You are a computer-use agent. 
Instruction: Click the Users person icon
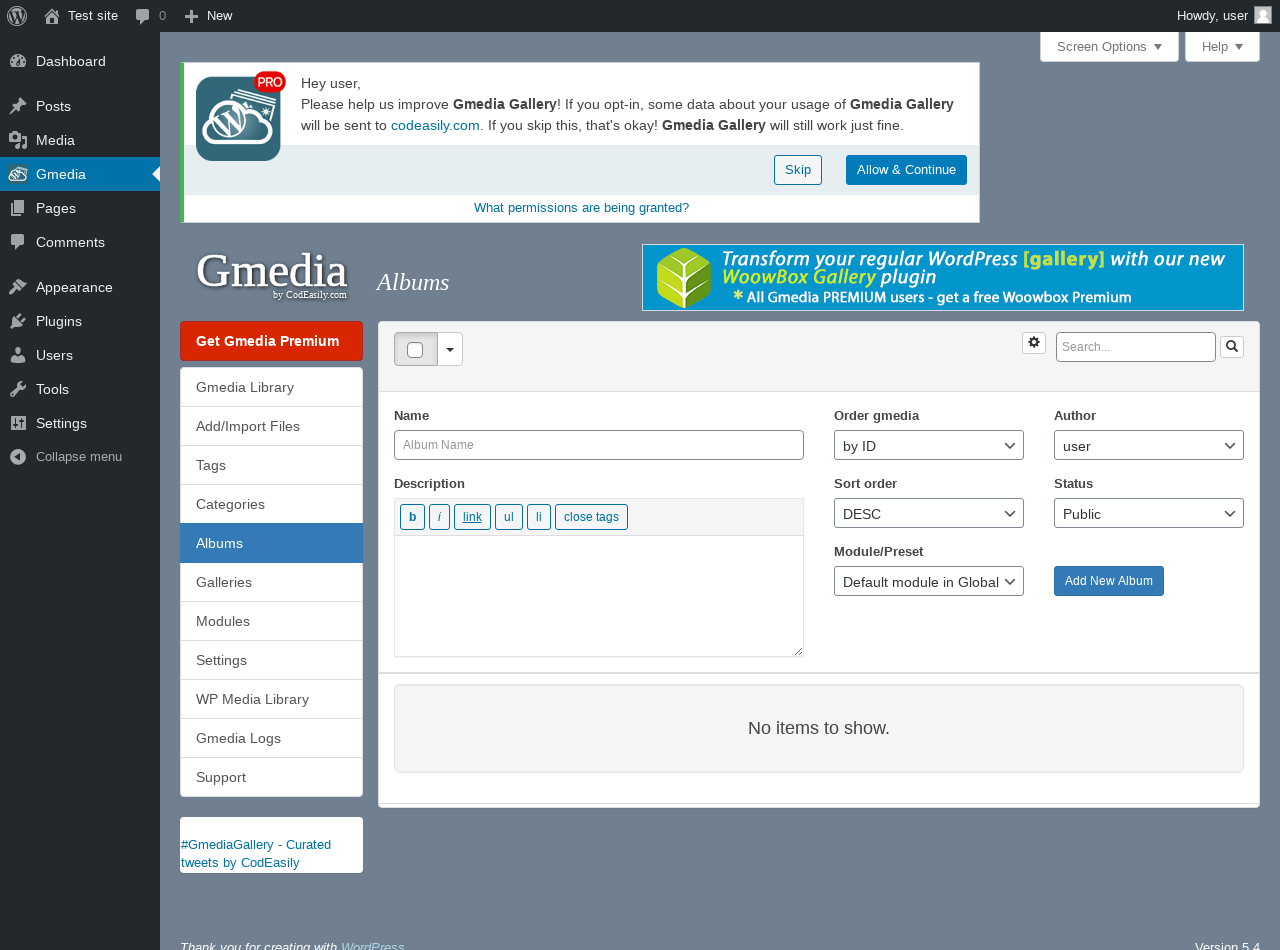[x=18, y=355]
